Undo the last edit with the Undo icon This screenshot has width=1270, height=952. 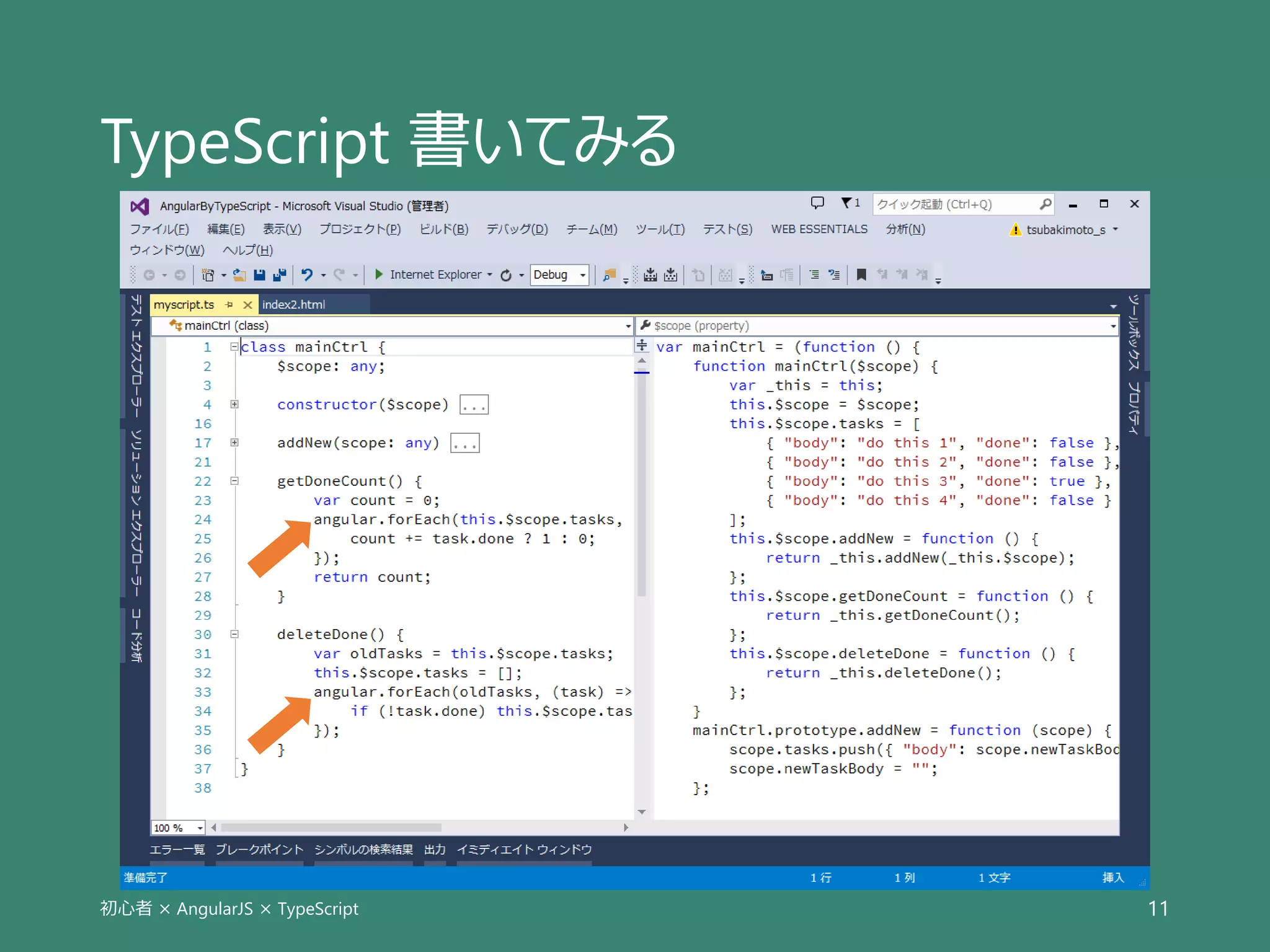point(307,275)
